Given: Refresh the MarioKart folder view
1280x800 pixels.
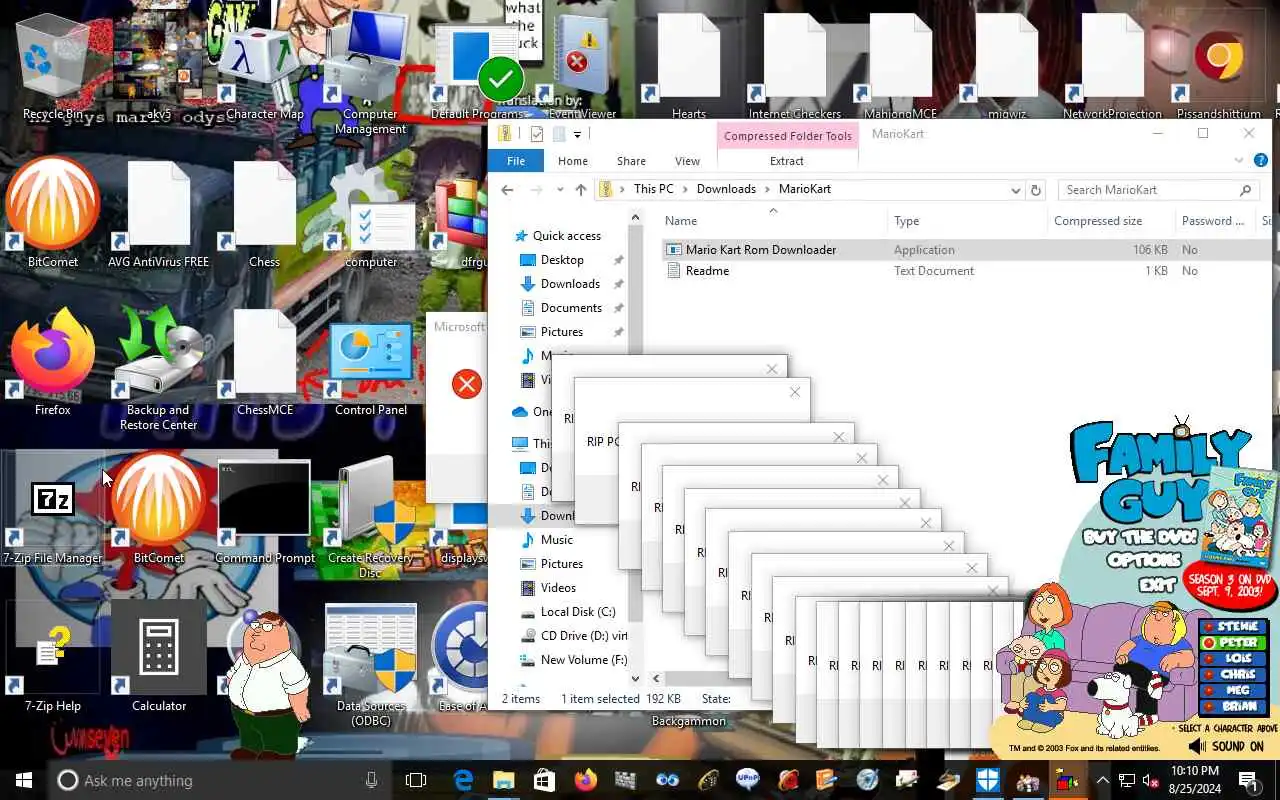Looking at the screenshot, I should click(x=1036, y=190).
